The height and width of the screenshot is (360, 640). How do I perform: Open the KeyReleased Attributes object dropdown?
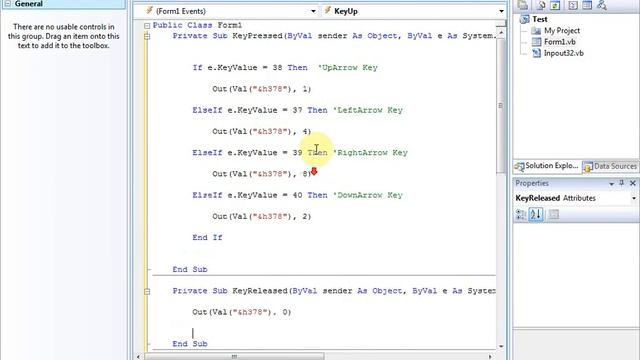(633, 198)
